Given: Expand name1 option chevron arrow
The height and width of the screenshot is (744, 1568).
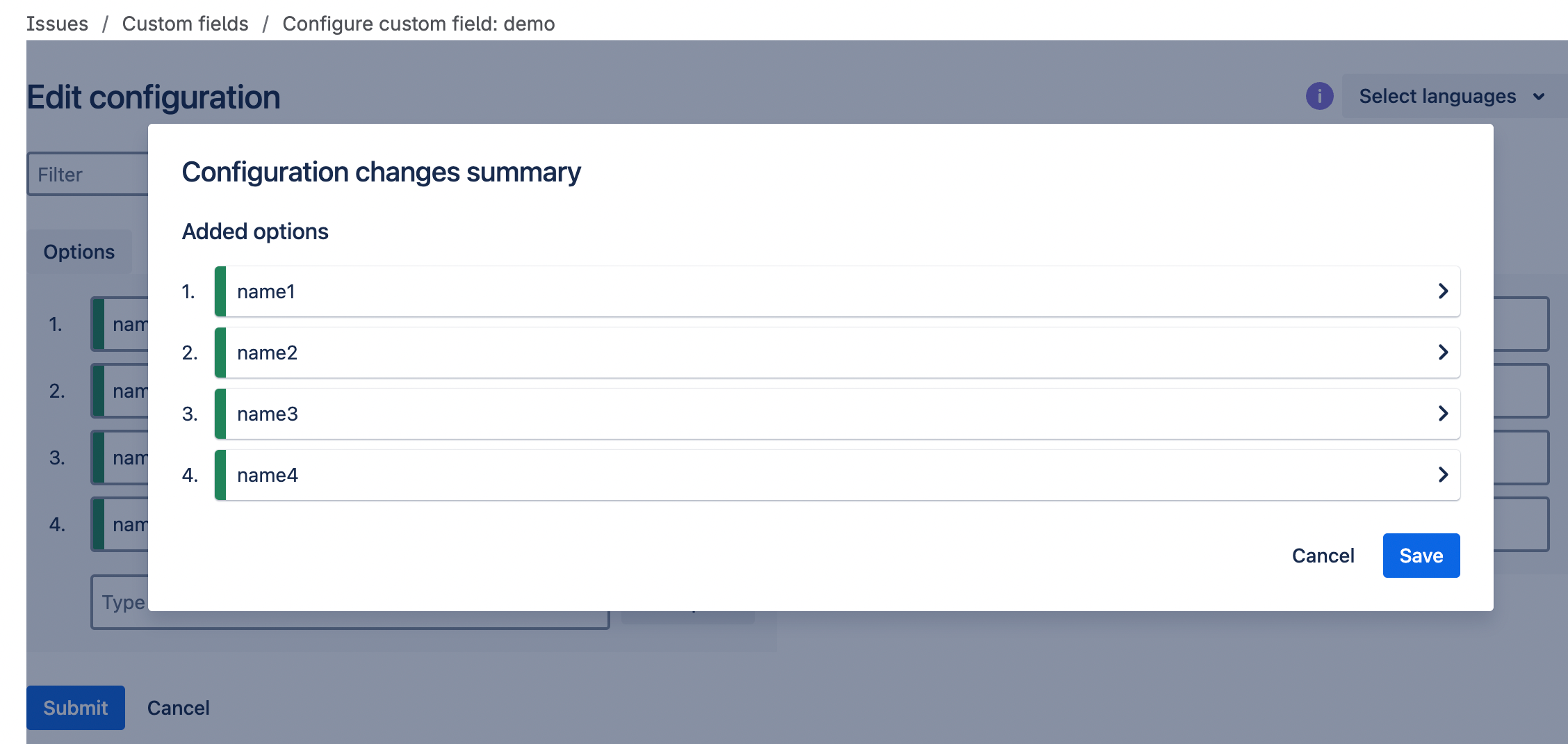Looking at the screenshot, I should coord(1443,291).
